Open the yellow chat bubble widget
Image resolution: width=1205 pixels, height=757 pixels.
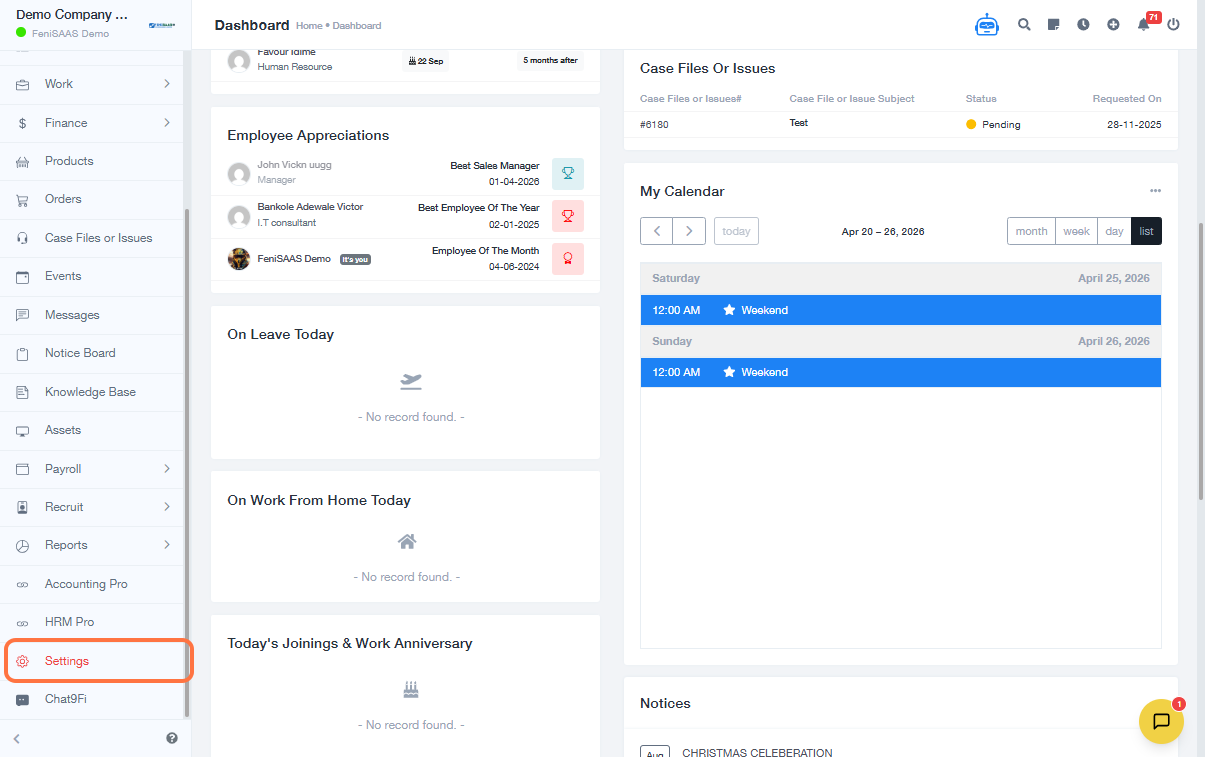pos(1161,721)
